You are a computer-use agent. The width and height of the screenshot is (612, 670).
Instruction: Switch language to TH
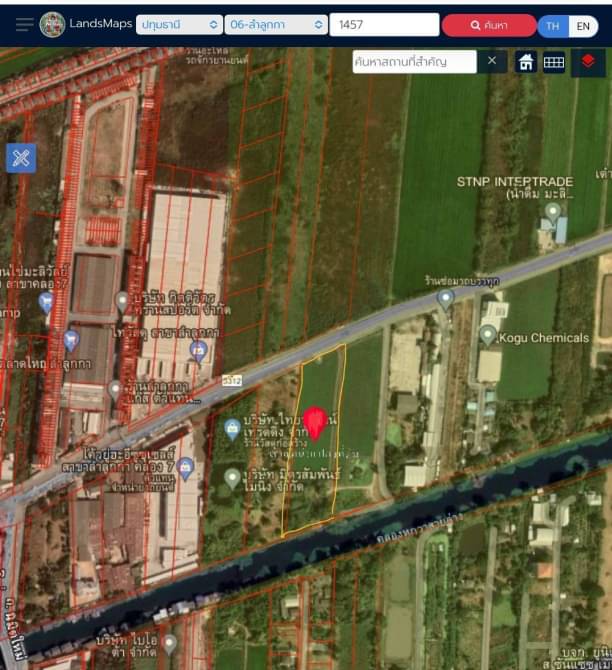tap(553, 26)
